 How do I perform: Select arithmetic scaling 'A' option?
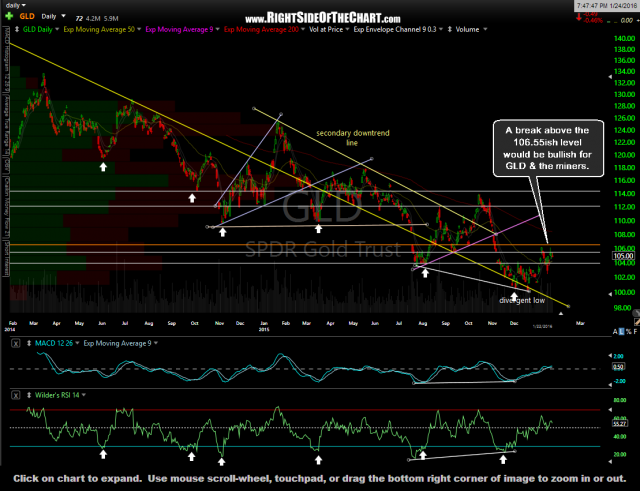[x=615, y=332]
